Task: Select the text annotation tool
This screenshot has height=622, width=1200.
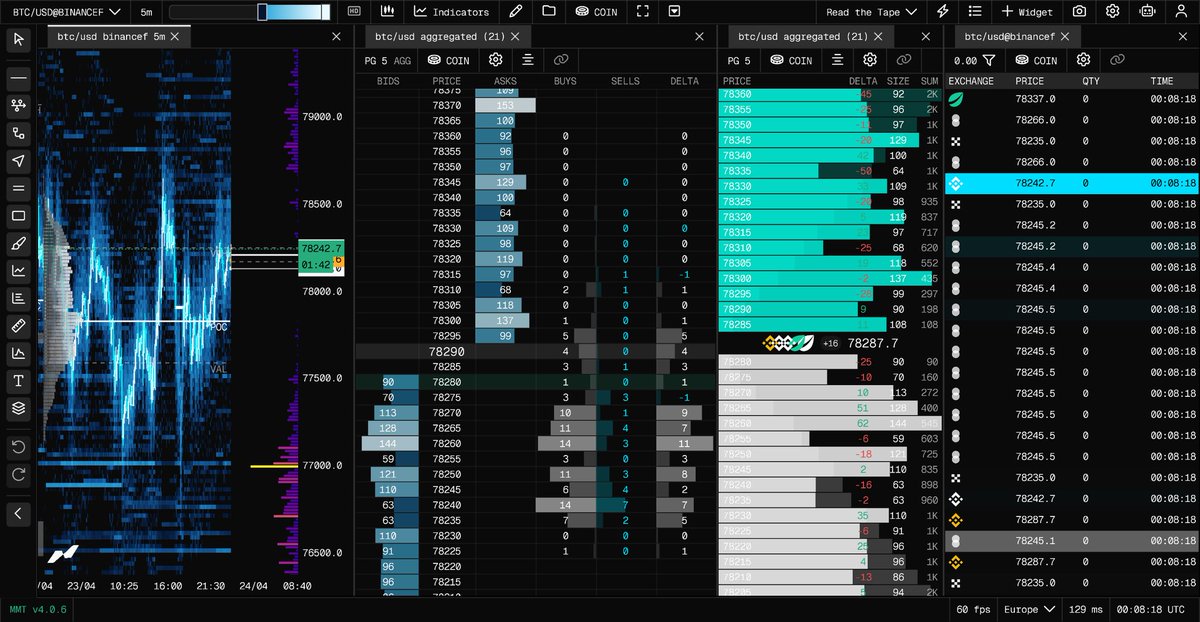Action: (18, 380)
